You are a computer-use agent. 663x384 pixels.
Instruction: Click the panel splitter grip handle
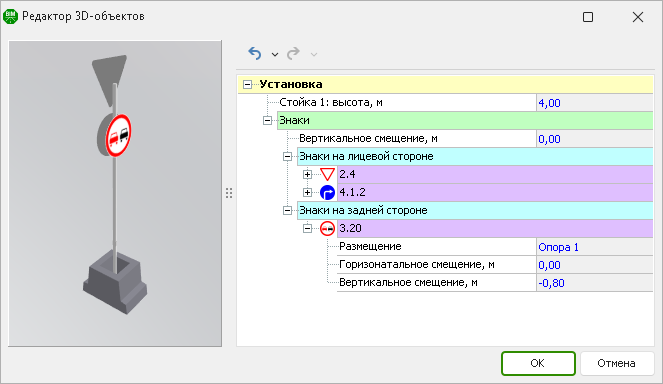[x=229, y=193]
